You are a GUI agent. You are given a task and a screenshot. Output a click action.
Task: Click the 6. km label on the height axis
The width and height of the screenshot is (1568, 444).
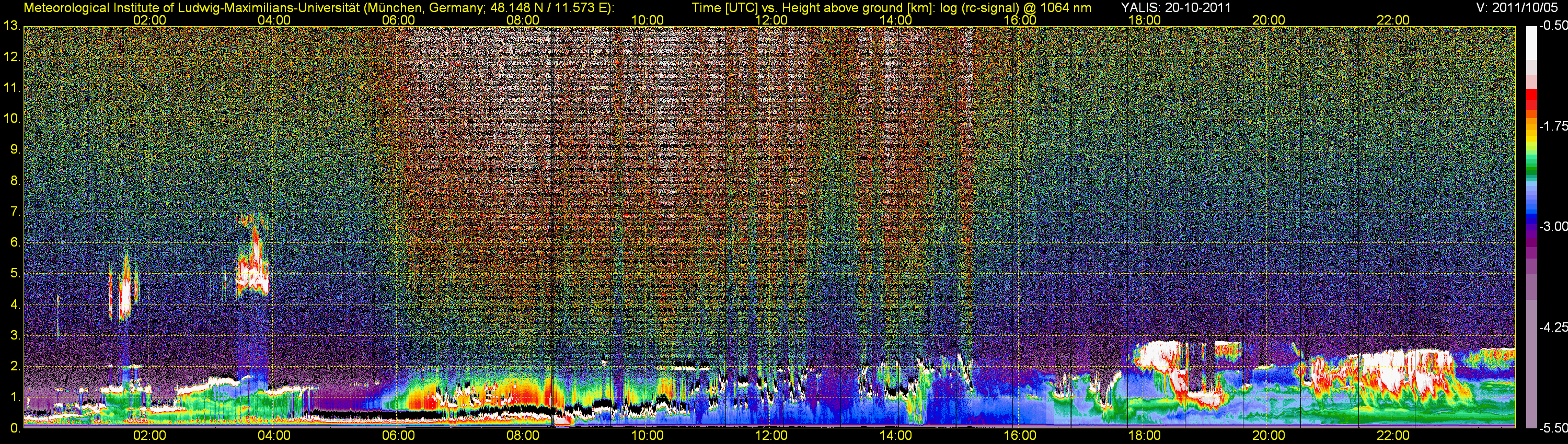click(16, 243)
